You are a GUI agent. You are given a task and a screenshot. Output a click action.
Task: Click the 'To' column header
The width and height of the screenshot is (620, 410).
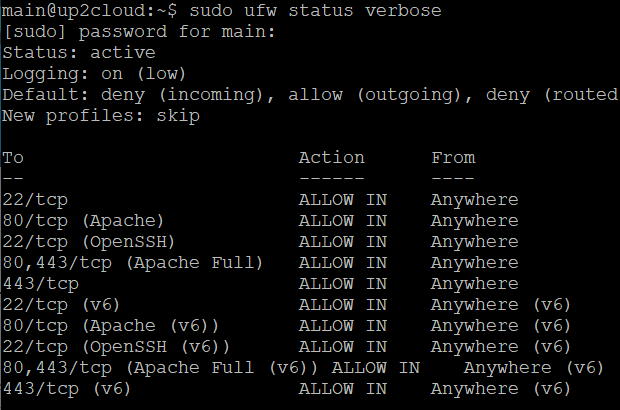point(13,158)
